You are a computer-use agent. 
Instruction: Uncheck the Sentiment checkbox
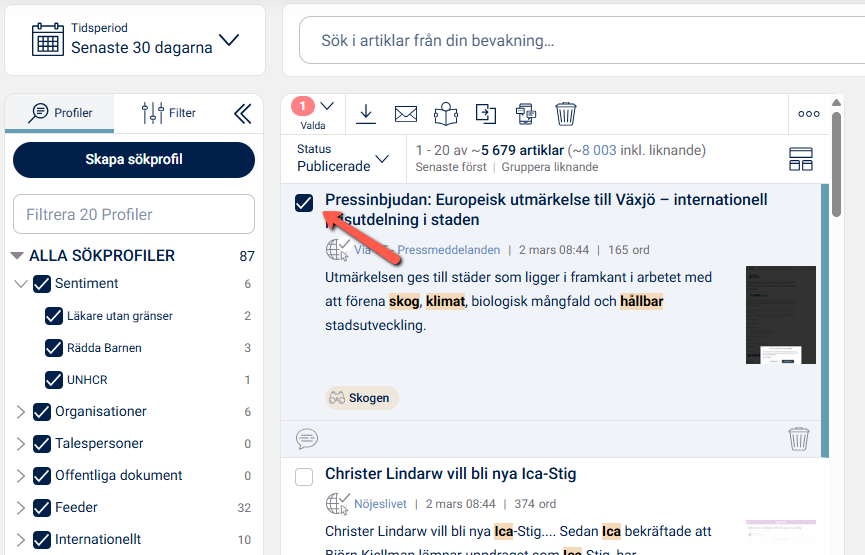(42, 284)
